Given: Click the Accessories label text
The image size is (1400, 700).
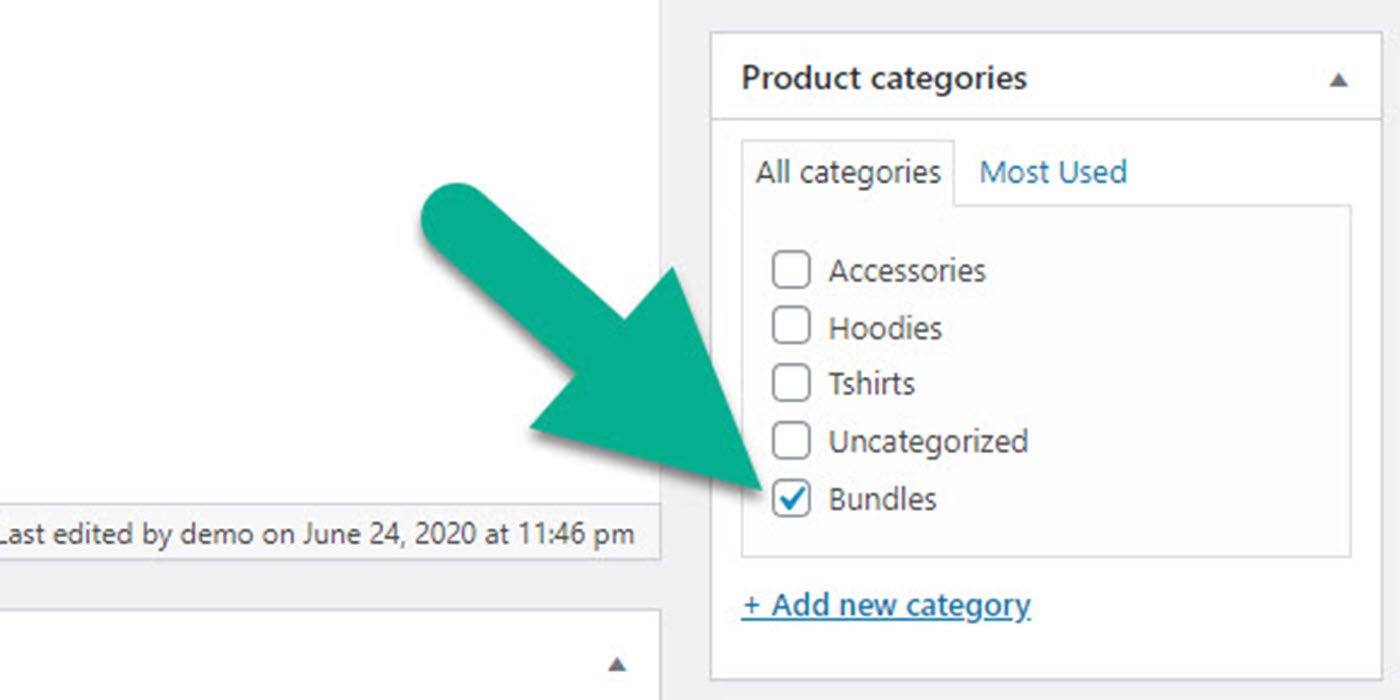Looking at the screenshot, I should coord(906,269).
